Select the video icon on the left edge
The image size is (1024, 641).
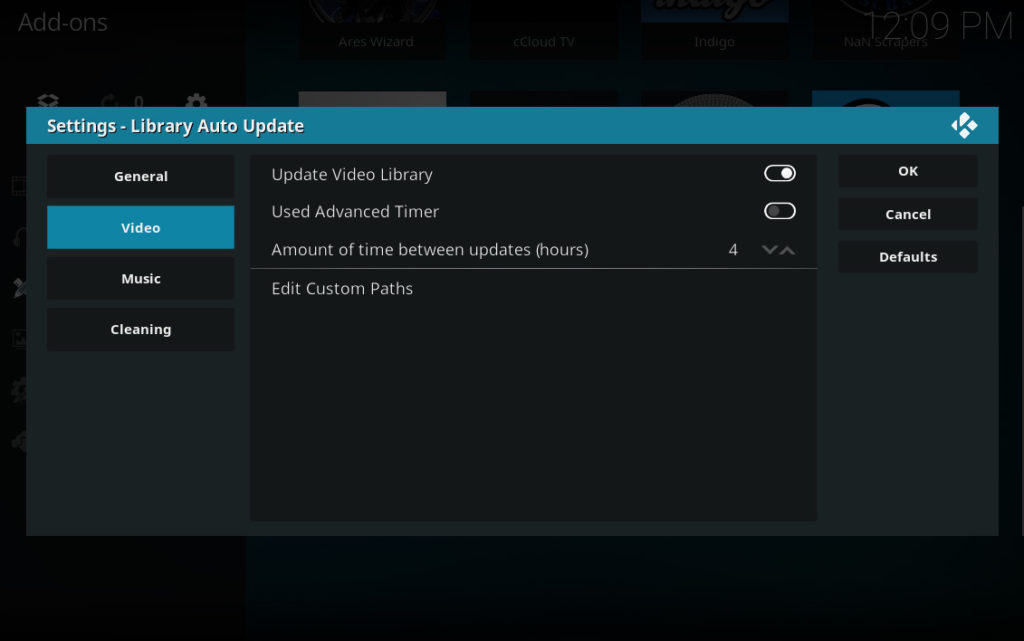(x=18, y=185)
